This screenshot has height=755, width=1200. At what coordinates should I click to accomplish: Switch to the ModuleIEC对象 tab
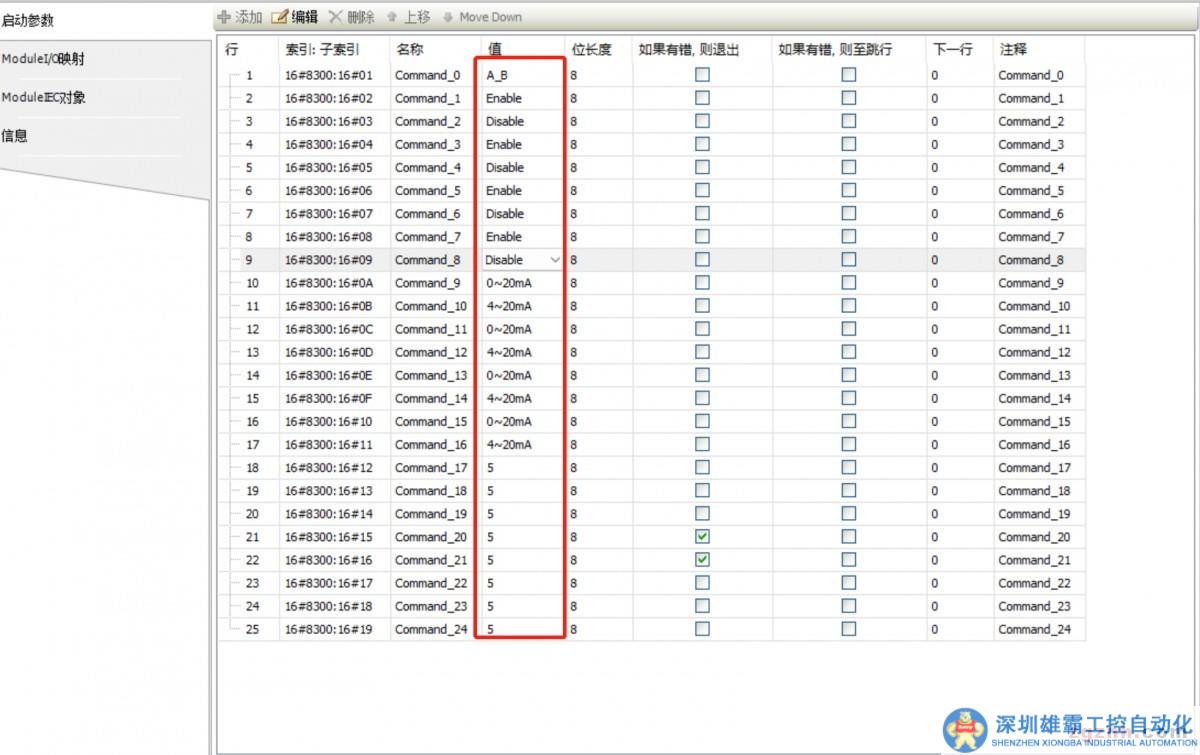coord(44,98)
